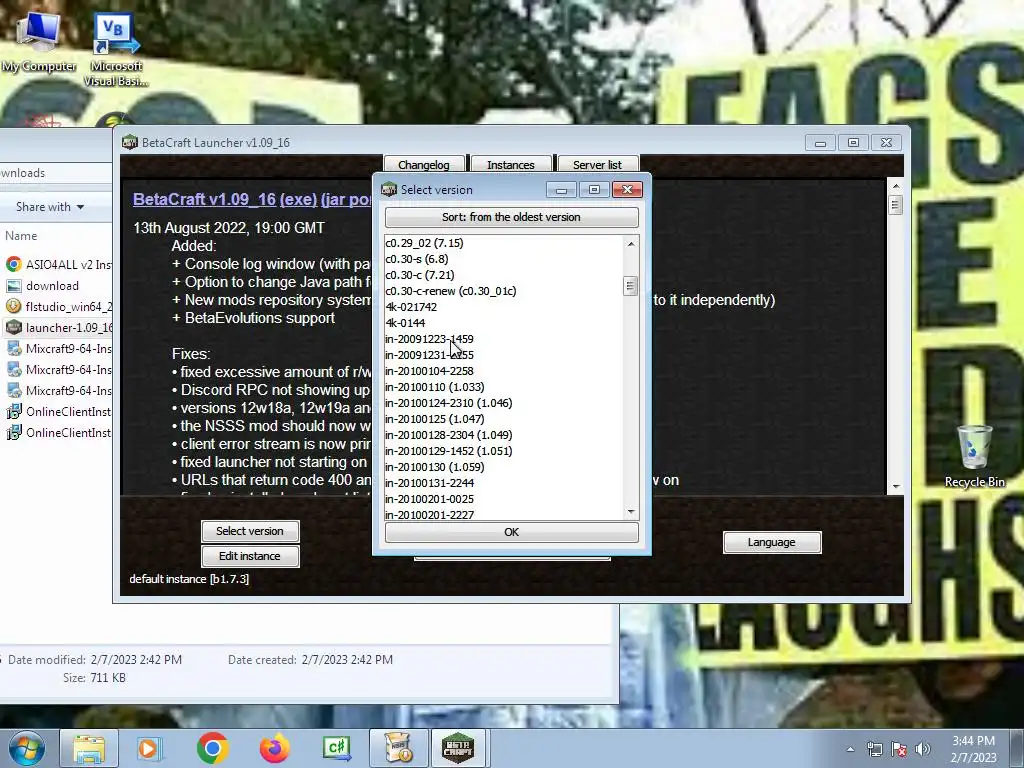The width and height of the screenshot is (1024, 768).
Task: Click the version list scrollbar thumb
Action: click(x=630, y=286)
